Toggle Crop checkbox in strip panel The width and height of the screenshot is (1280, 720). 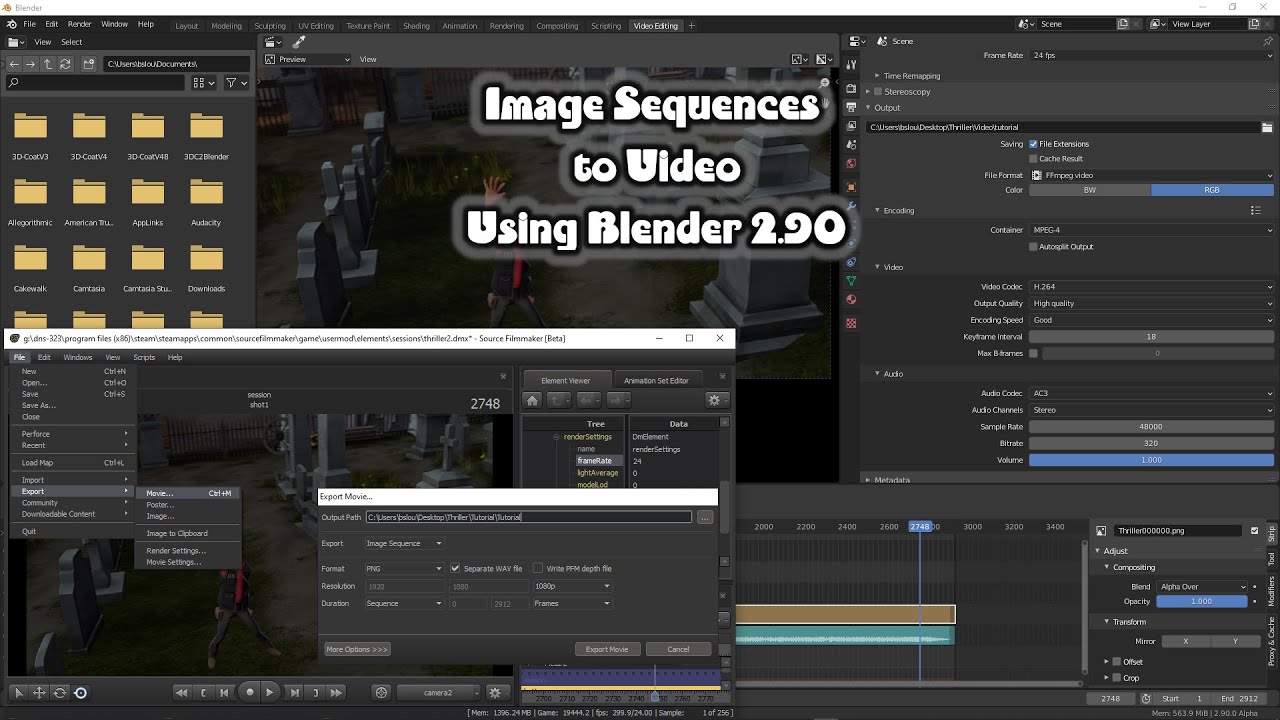pyautogui.click(x=1117, y=678)
